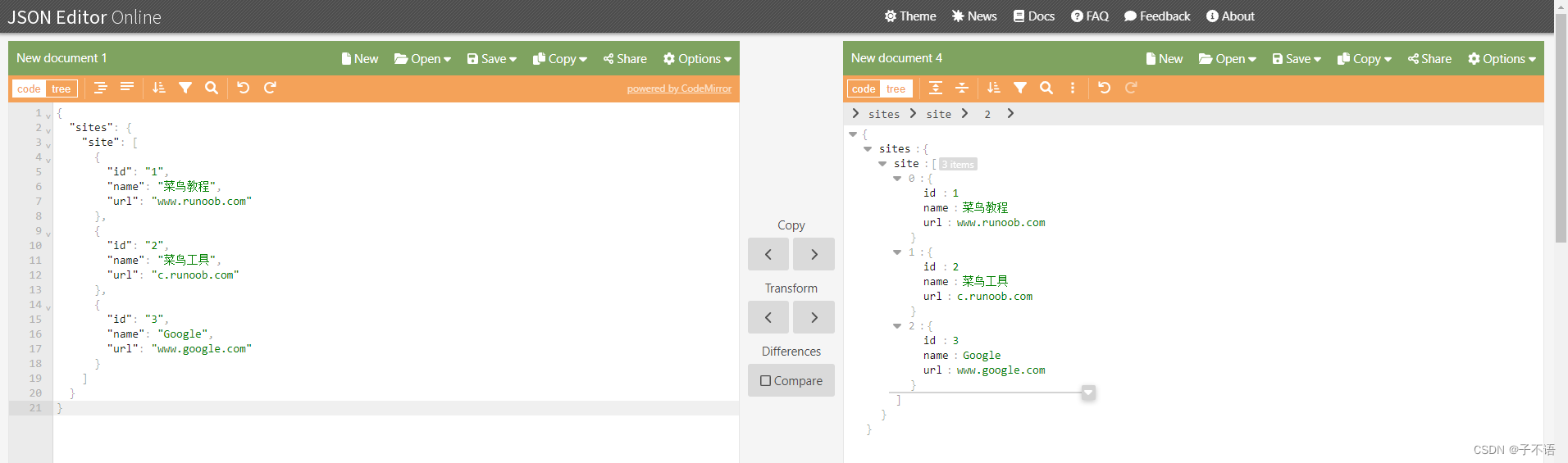Compact JSON in left editor toolbar
The width and height of the screenshot is (1568, 463).
[127, 88]
